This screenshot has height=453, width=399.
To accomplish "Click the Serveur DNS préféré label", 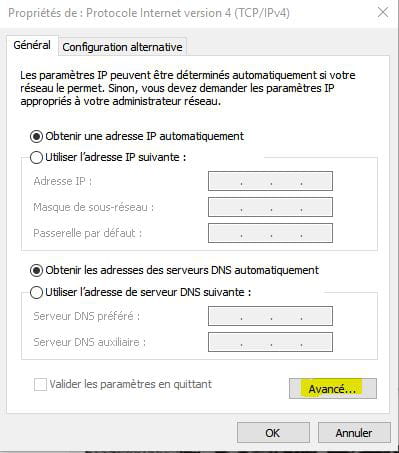I will 86,316.
